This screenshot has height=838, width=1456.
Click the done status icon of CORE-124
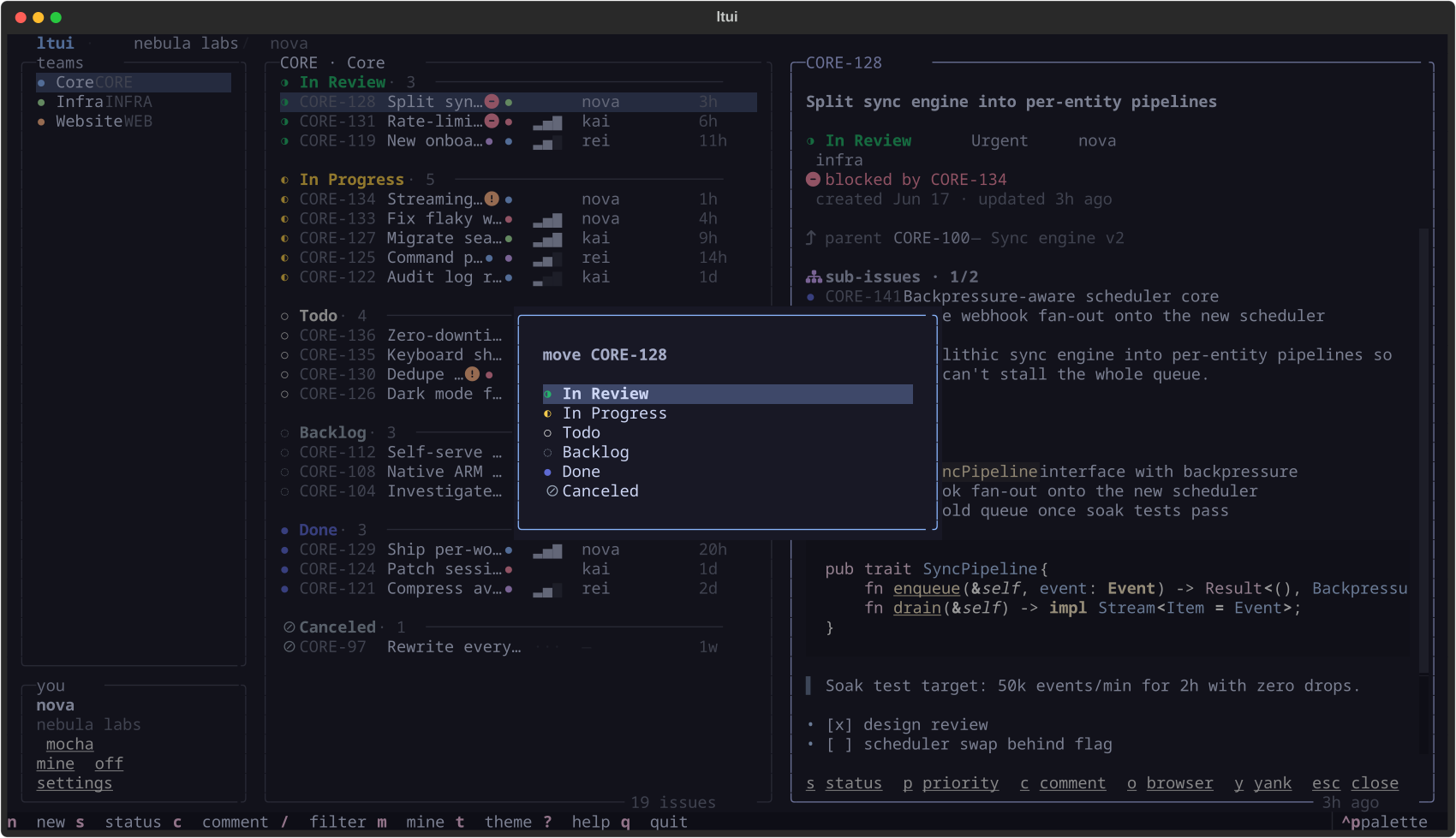284,569
